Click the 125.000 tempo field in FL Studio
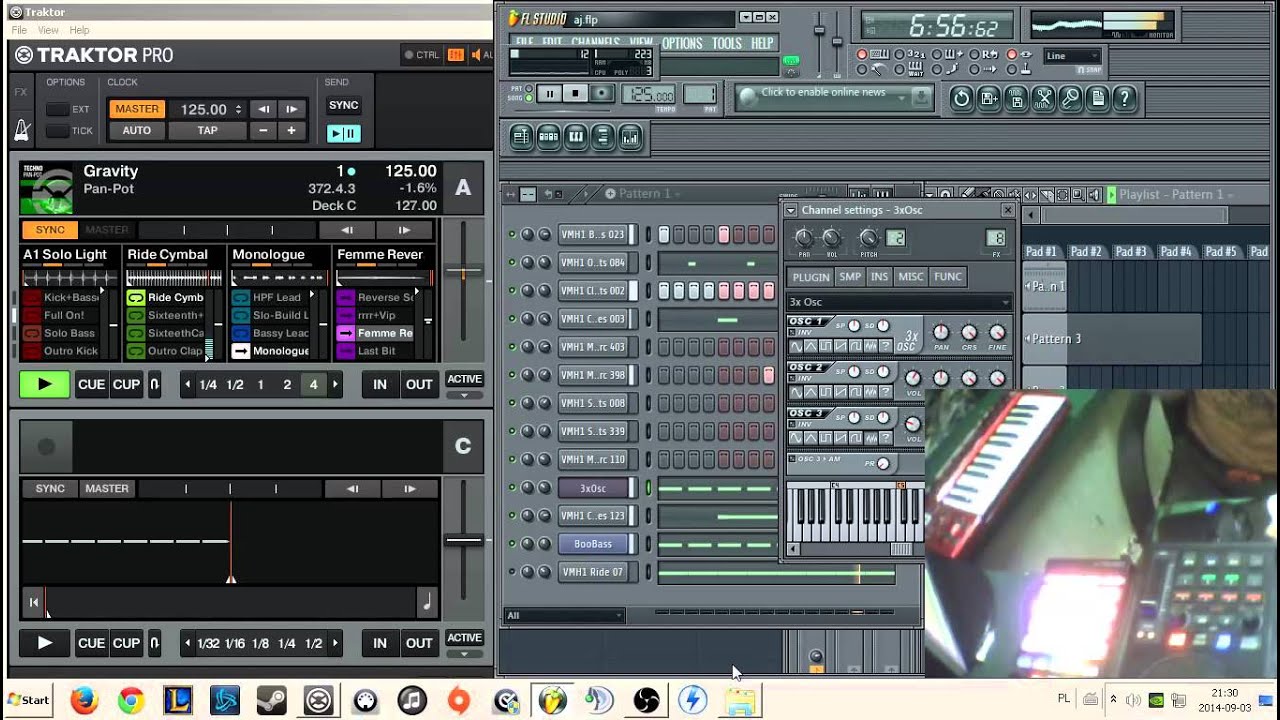The image size is (1280, 720). point(648,95)
